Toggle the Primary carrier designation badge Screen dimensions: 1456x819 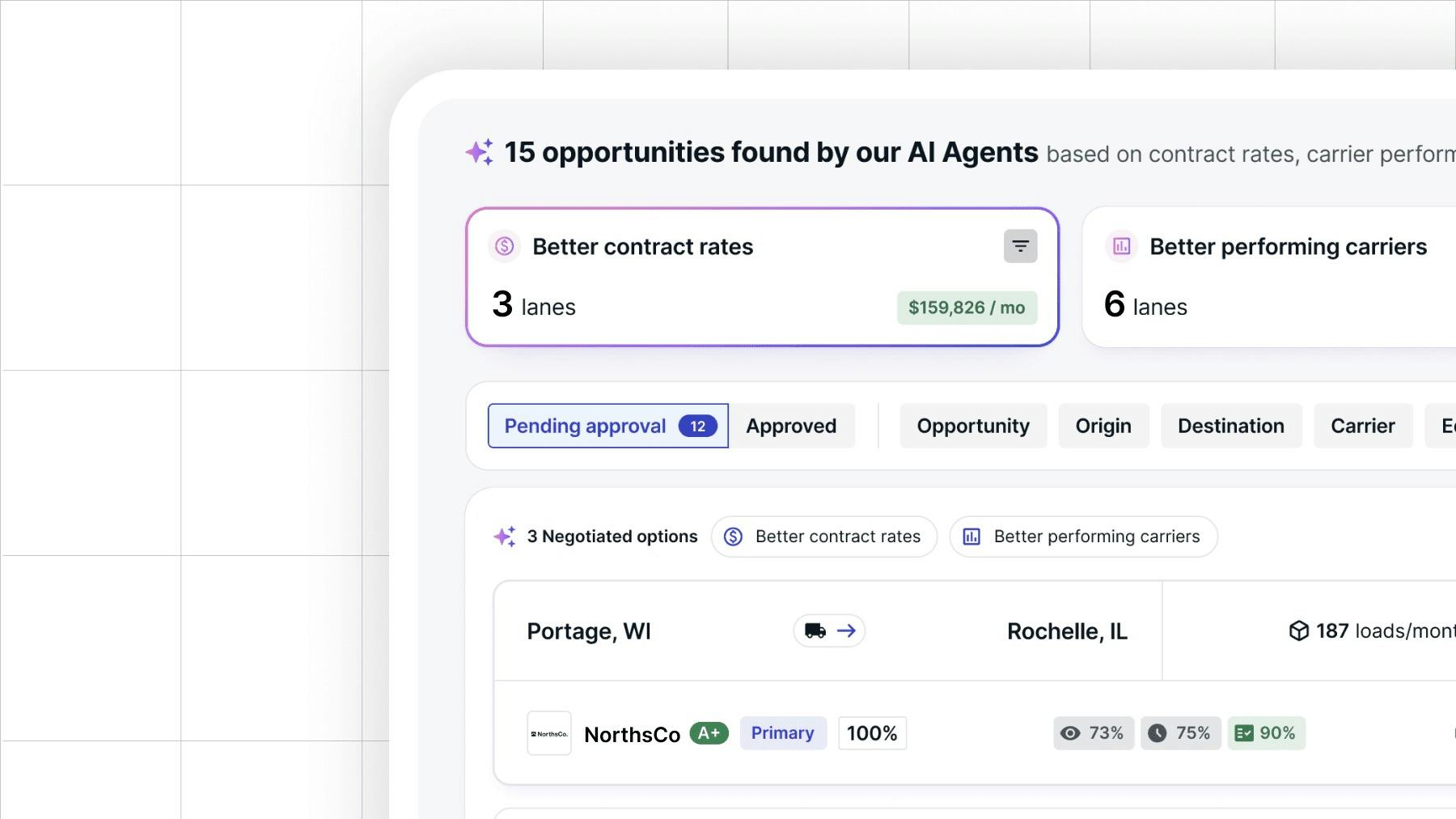pos(782,733)
